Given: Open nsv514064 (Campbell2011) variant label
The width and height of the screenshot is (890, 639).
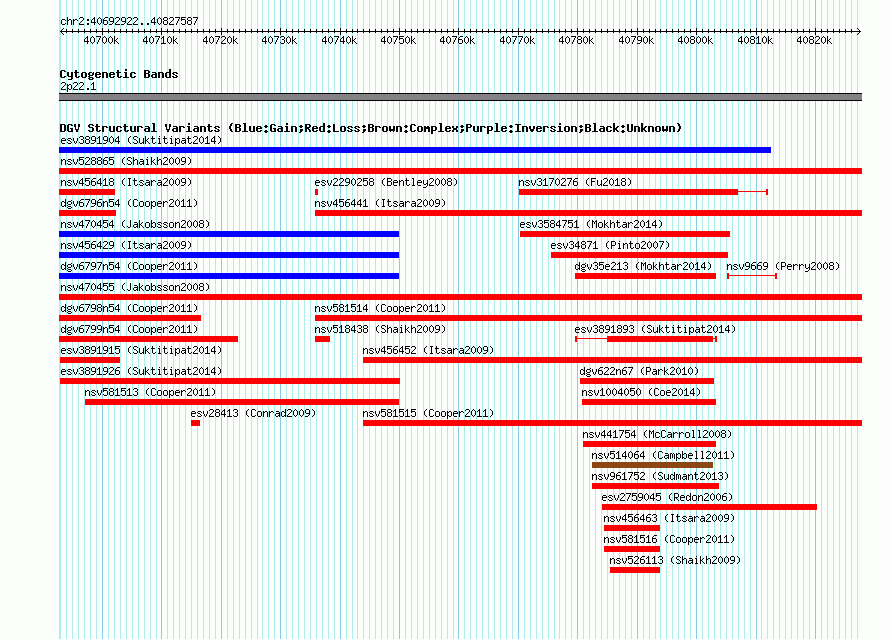Looking at the screenshot, I should 663,455.
